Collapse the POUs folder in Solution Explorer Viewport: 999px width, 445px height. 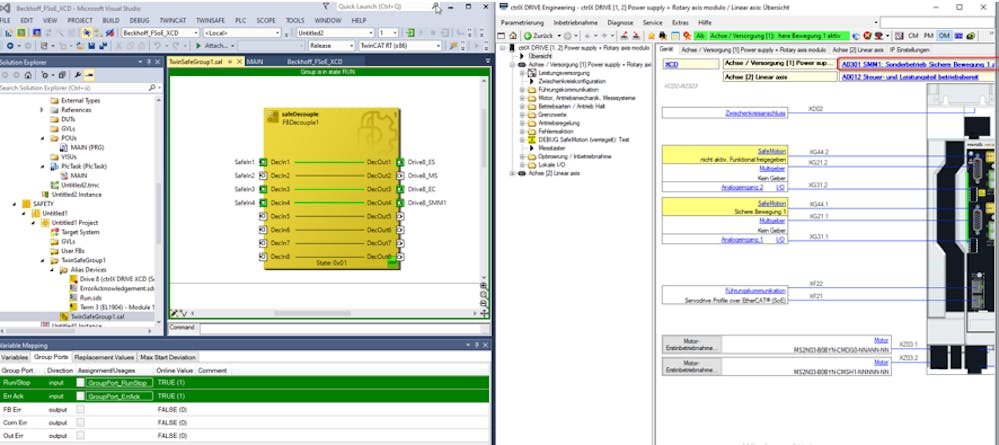coord(42,138)
